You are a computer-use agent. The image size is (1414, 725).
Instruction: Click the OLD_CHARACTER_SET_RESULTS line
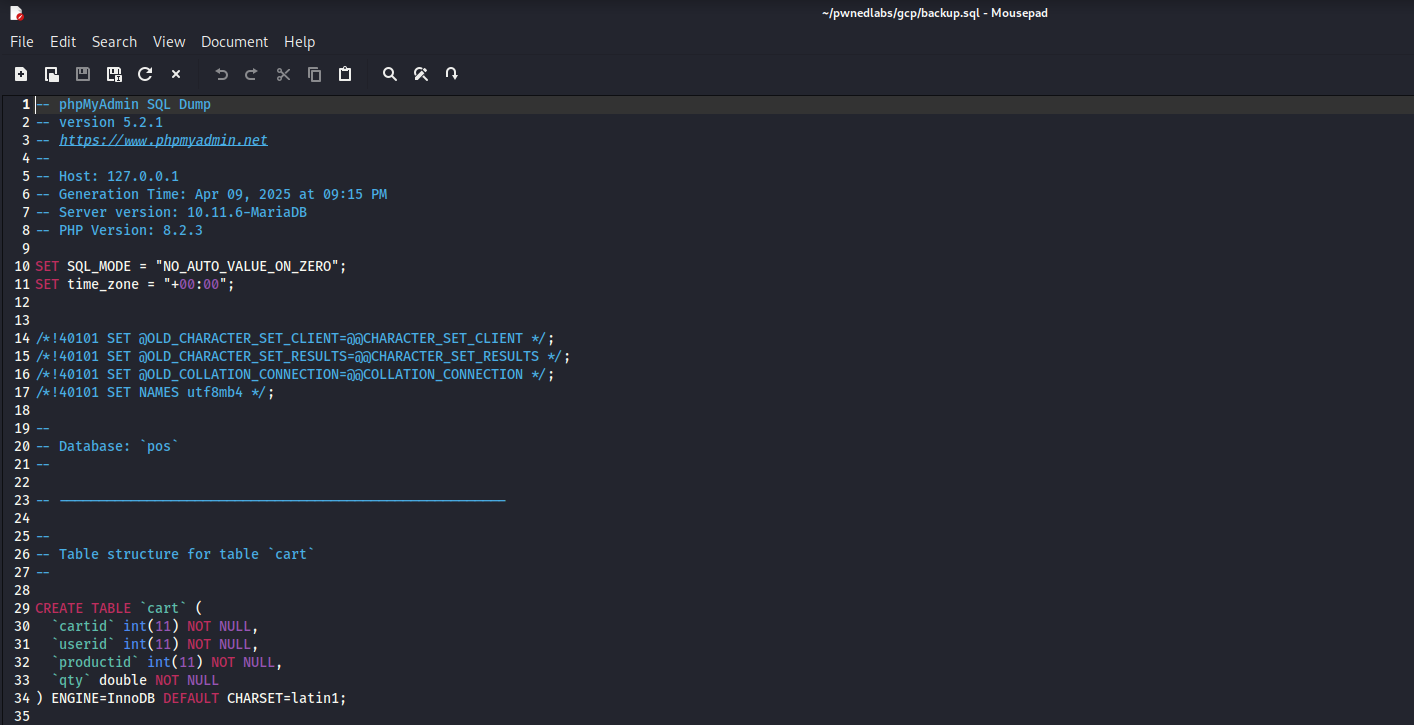point(303,356)
